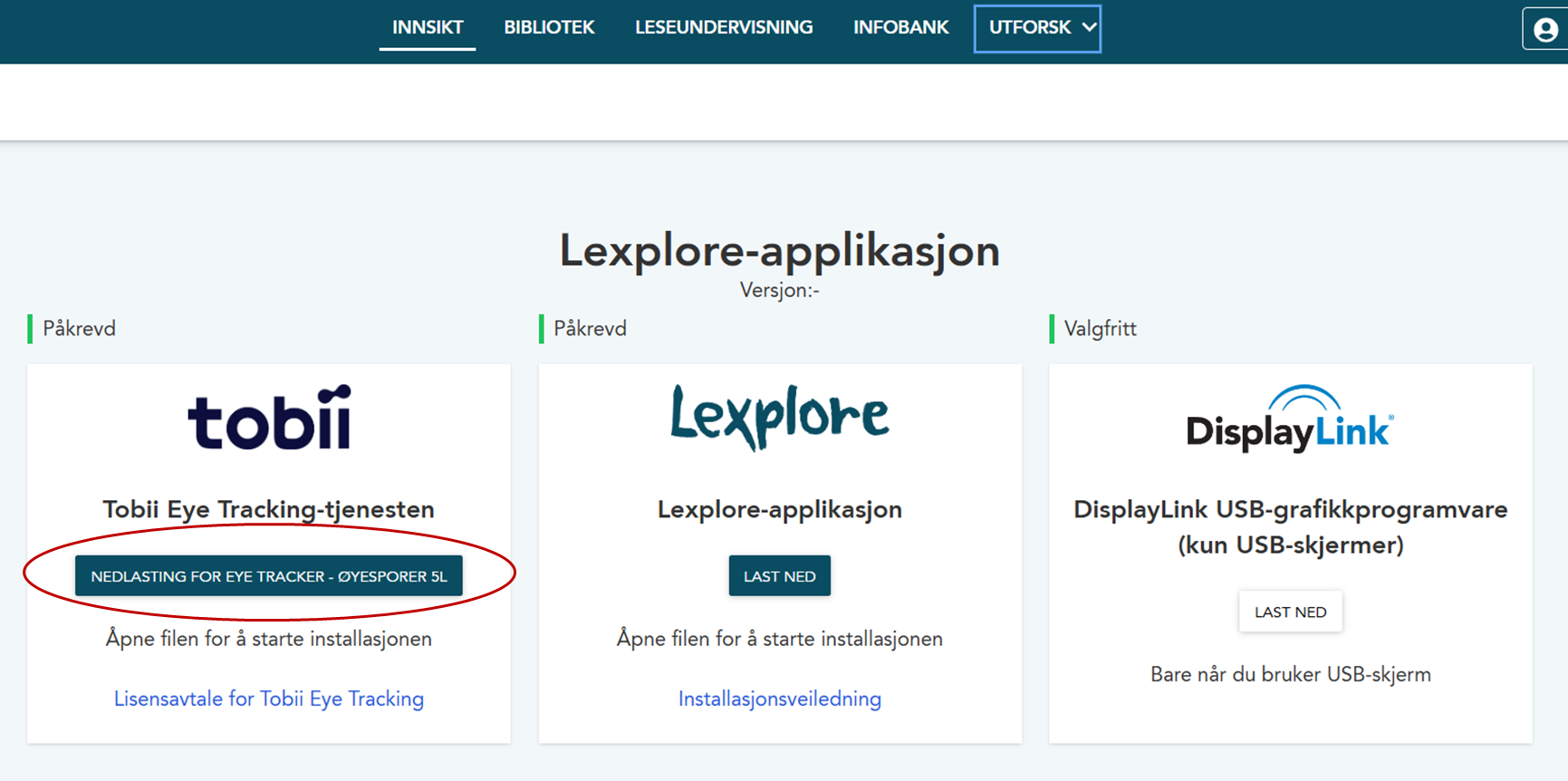Image resolution: width=1568 pixels, height=781 pixels.
Task: Click Påkrevd label above Tobii card
Action: (x=79, y=329)
